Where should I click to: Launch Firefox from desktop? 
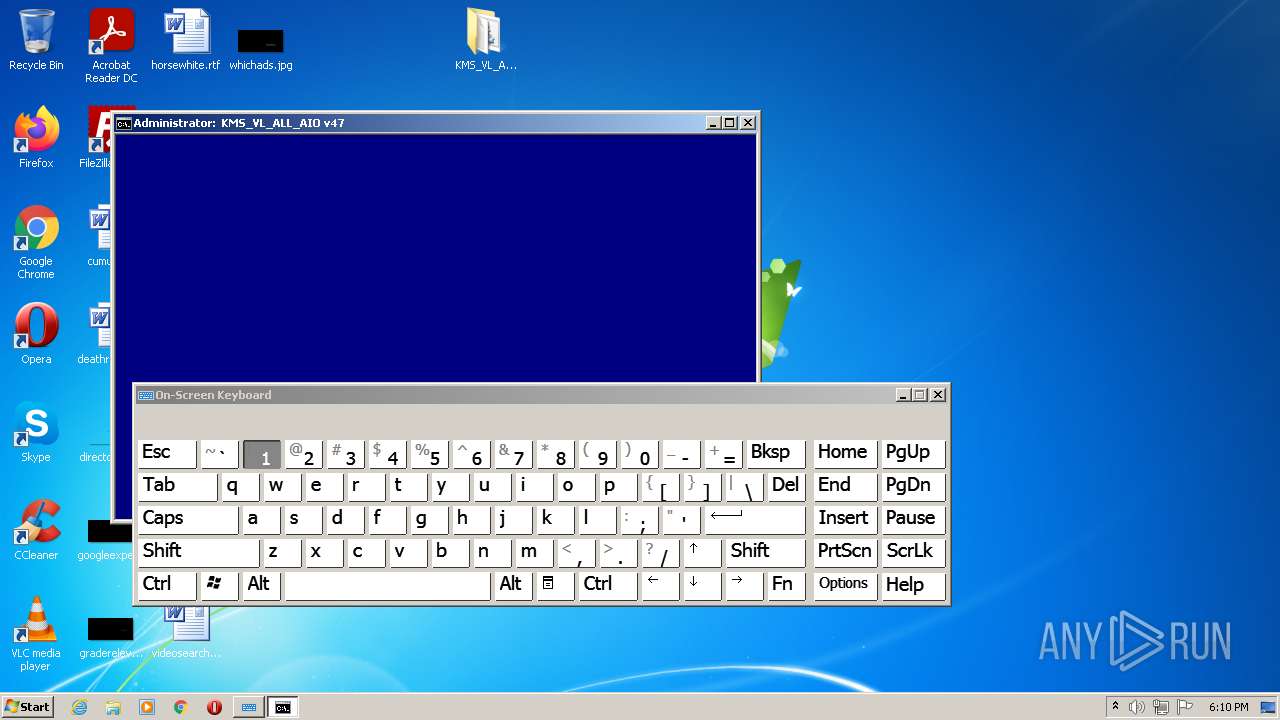36,138
